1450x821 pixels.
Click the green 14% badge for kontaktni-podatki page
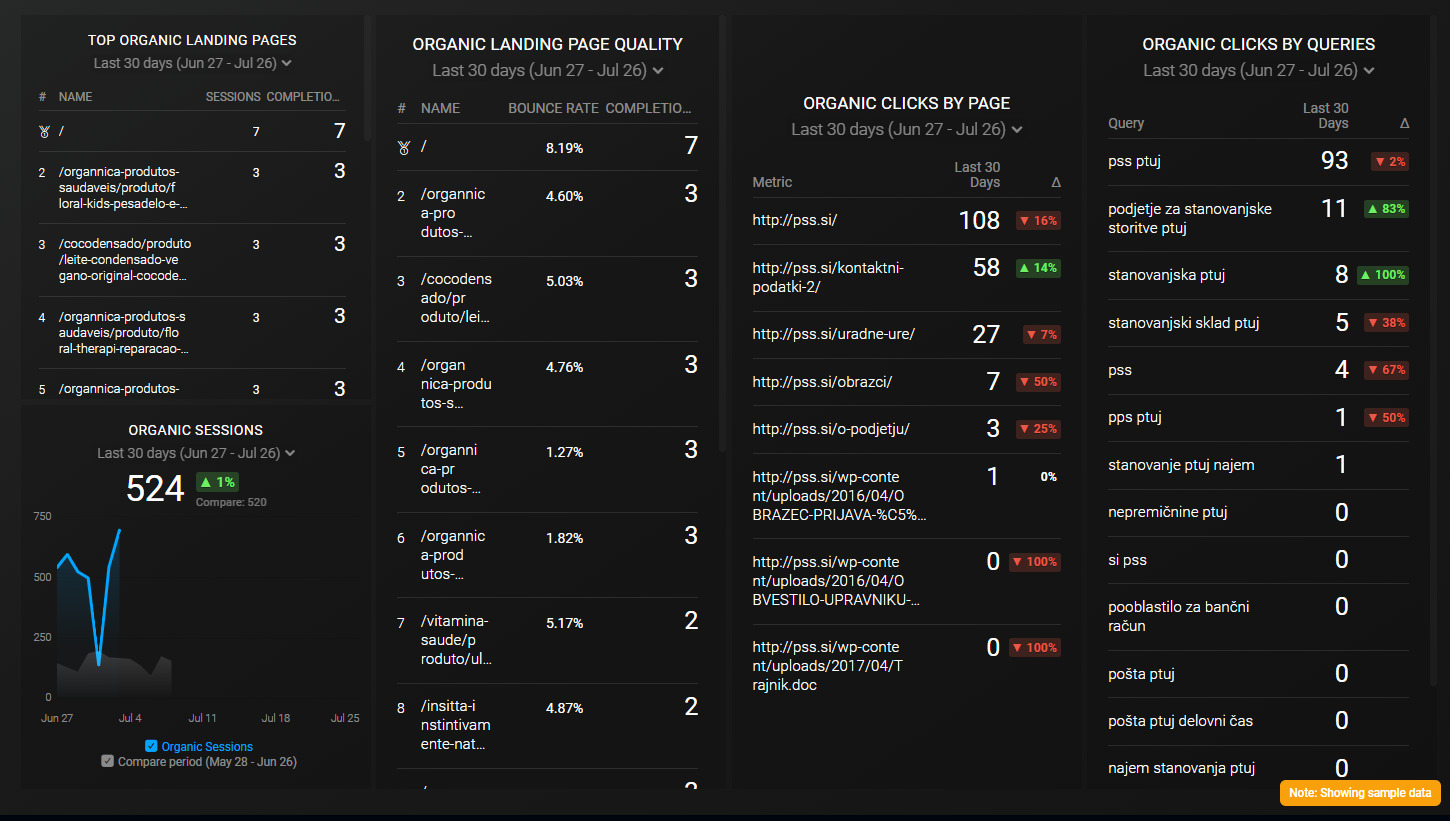1038,267
